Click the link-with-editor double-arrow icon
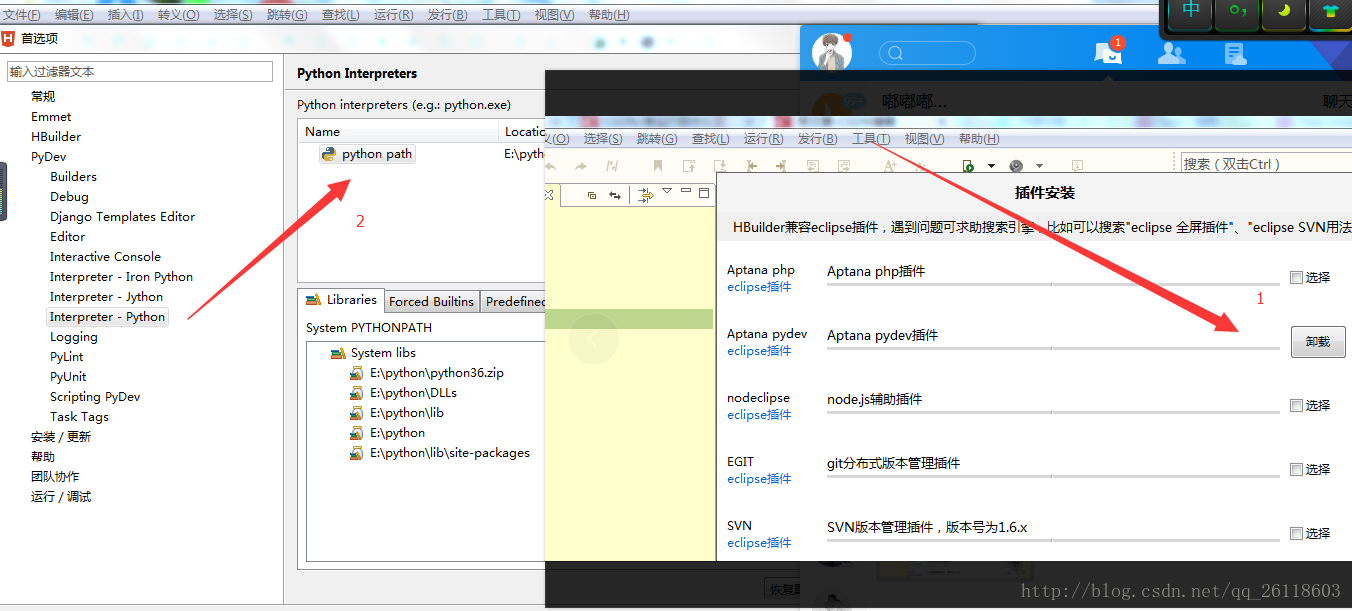Screen dimensions: 1352x611 coord(615,195)
